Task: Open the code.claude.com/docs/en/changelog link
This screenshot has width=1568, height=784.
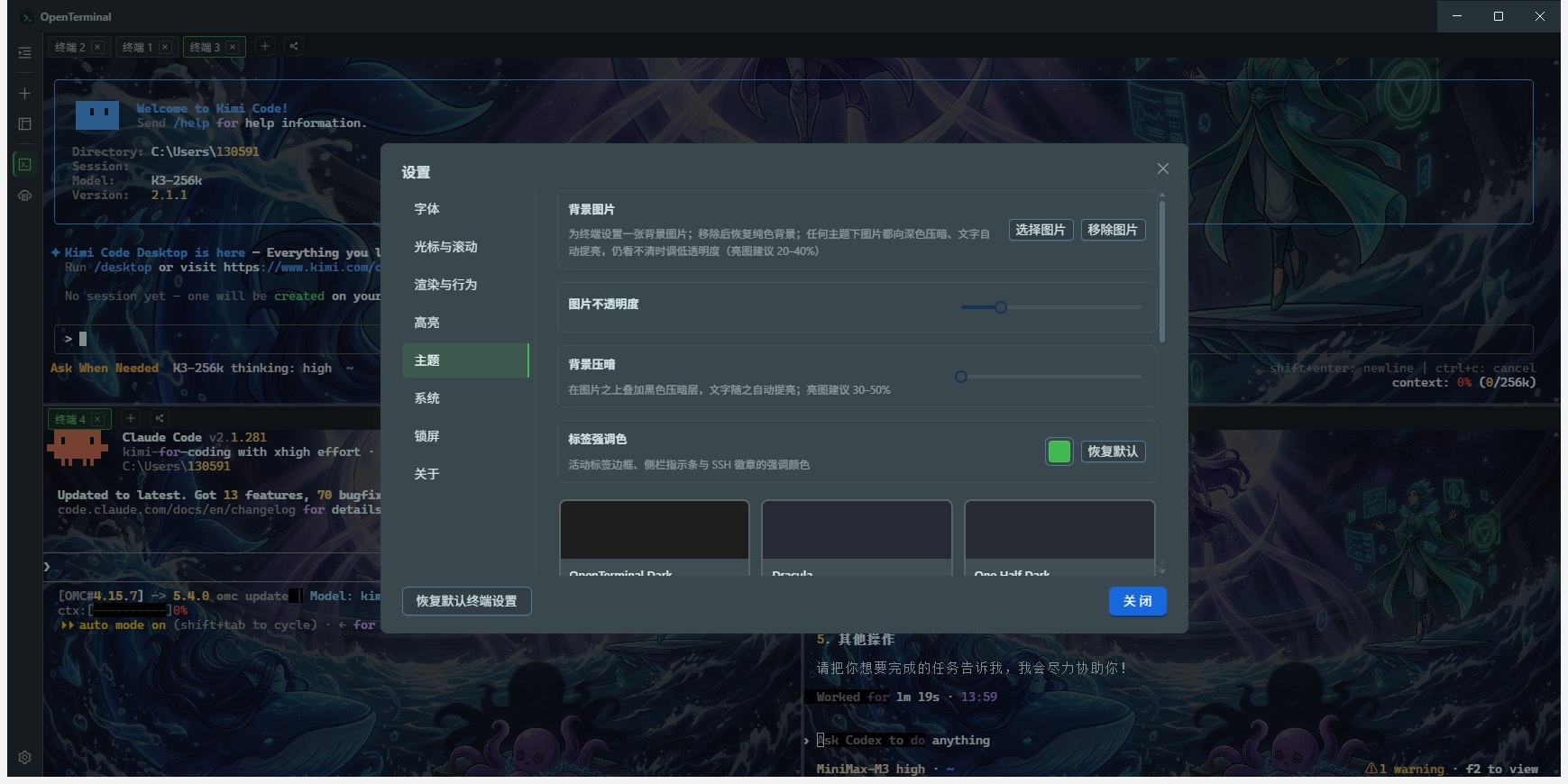Action: [177, 510]
